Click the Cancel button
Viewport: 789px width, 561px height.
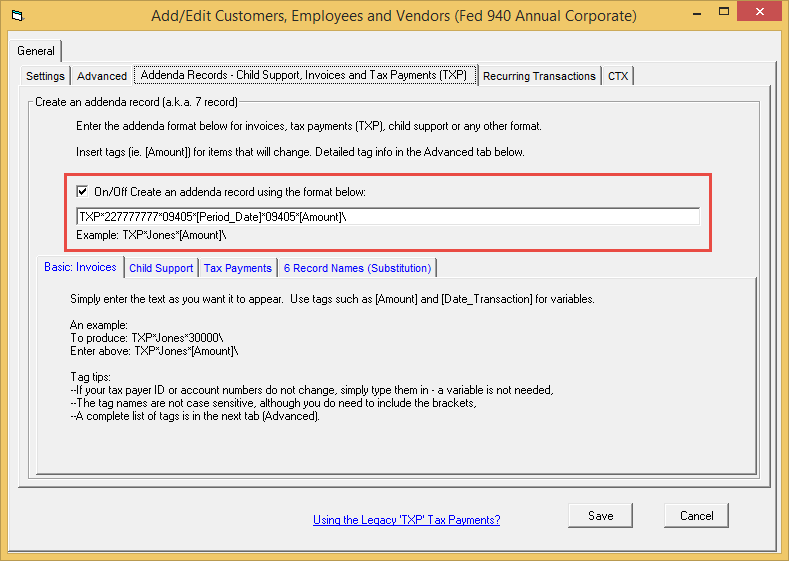pyautogui.click(x=696, y=516)
